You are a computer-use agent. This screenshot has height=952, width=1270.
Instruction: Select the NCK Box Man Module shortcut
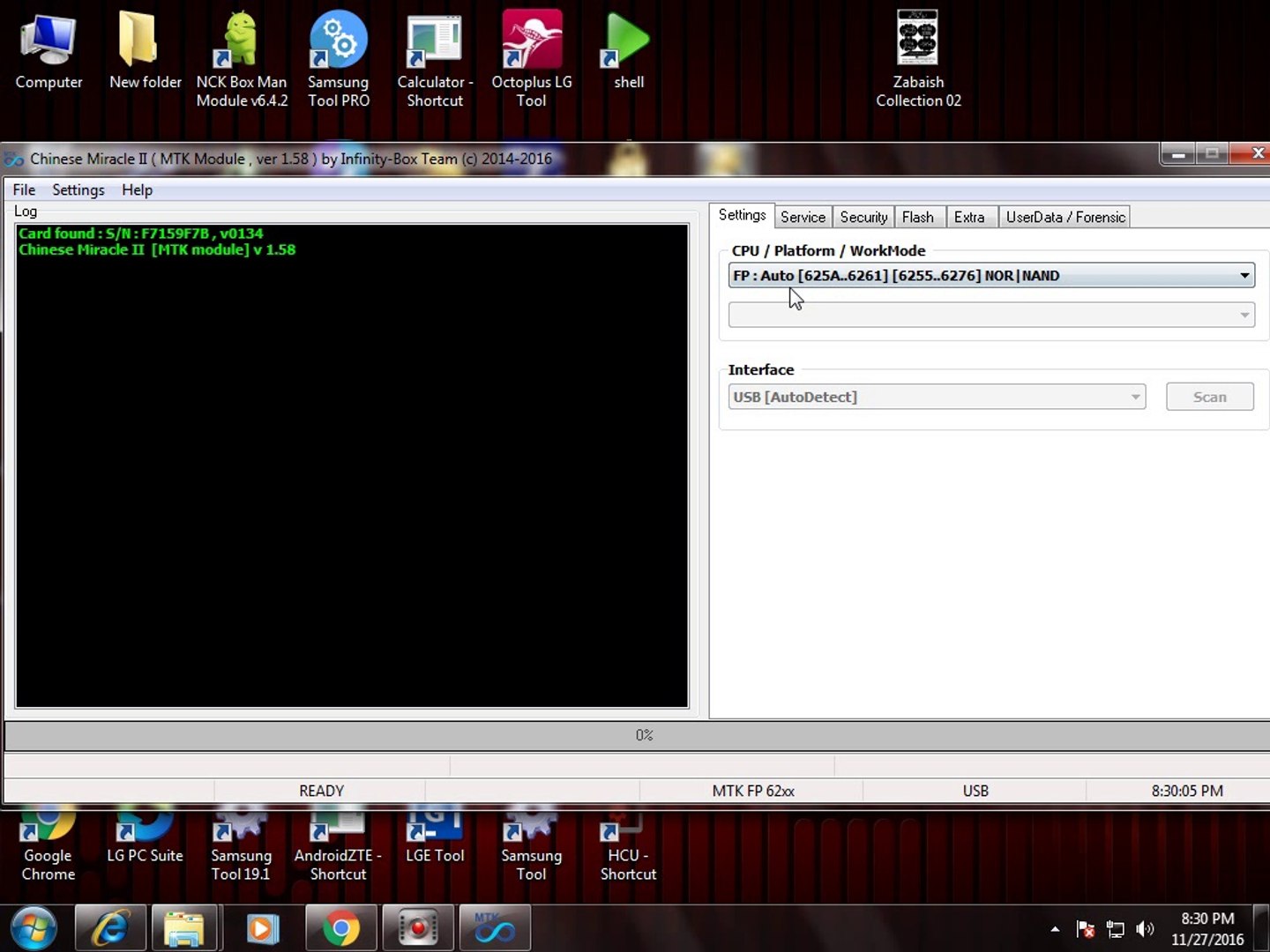point(242,60)
